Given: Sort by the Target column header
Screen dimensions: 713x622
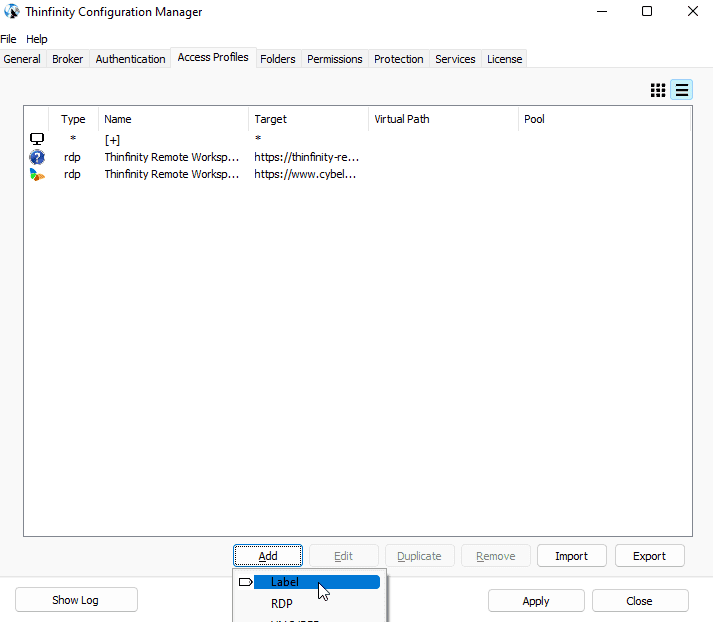Looking at the screenshot, I should pos(308,119).
